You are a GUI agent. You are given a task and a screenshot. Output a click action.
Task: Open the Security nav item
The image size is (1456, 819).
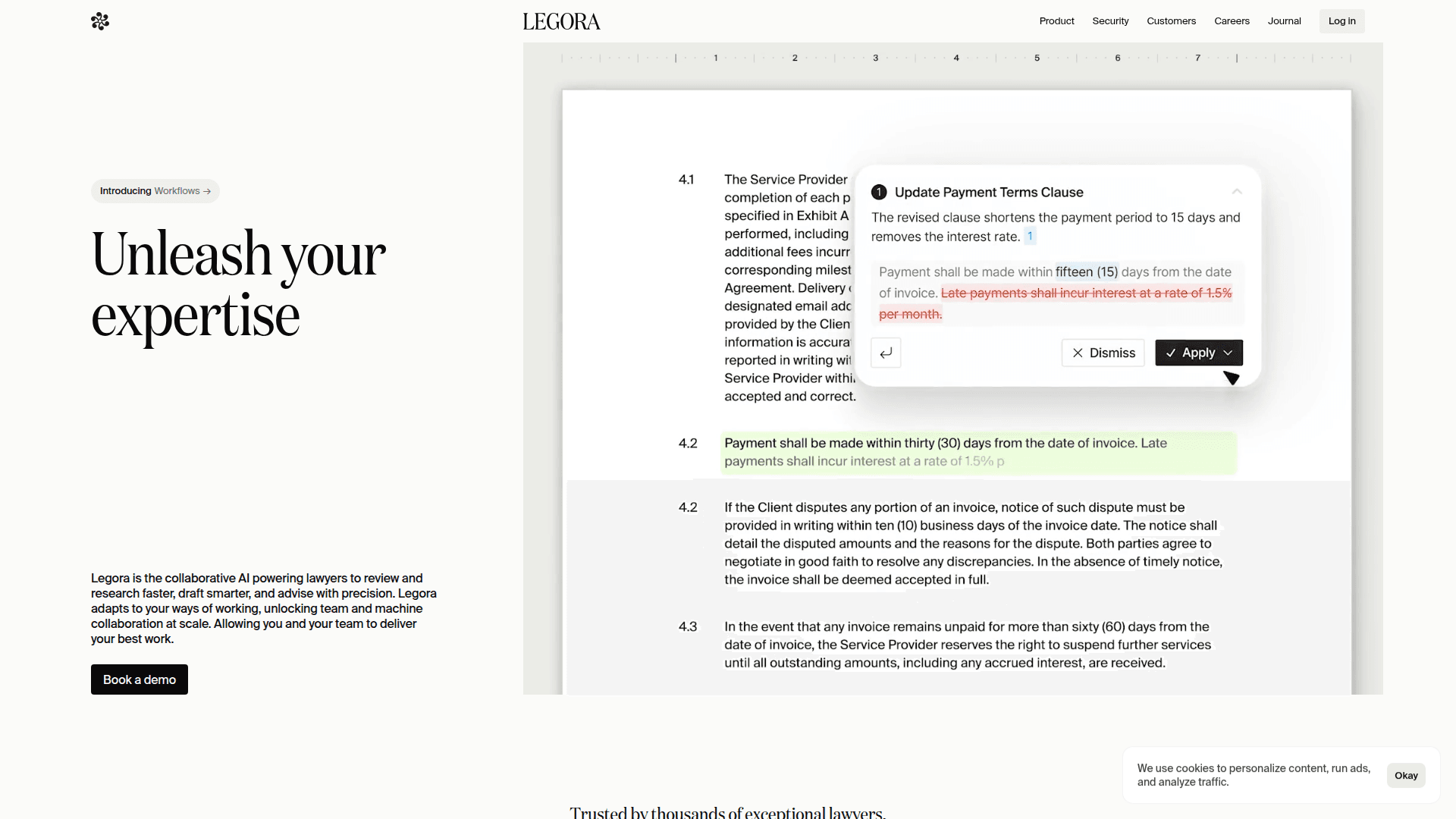[x=1110, y=21]
